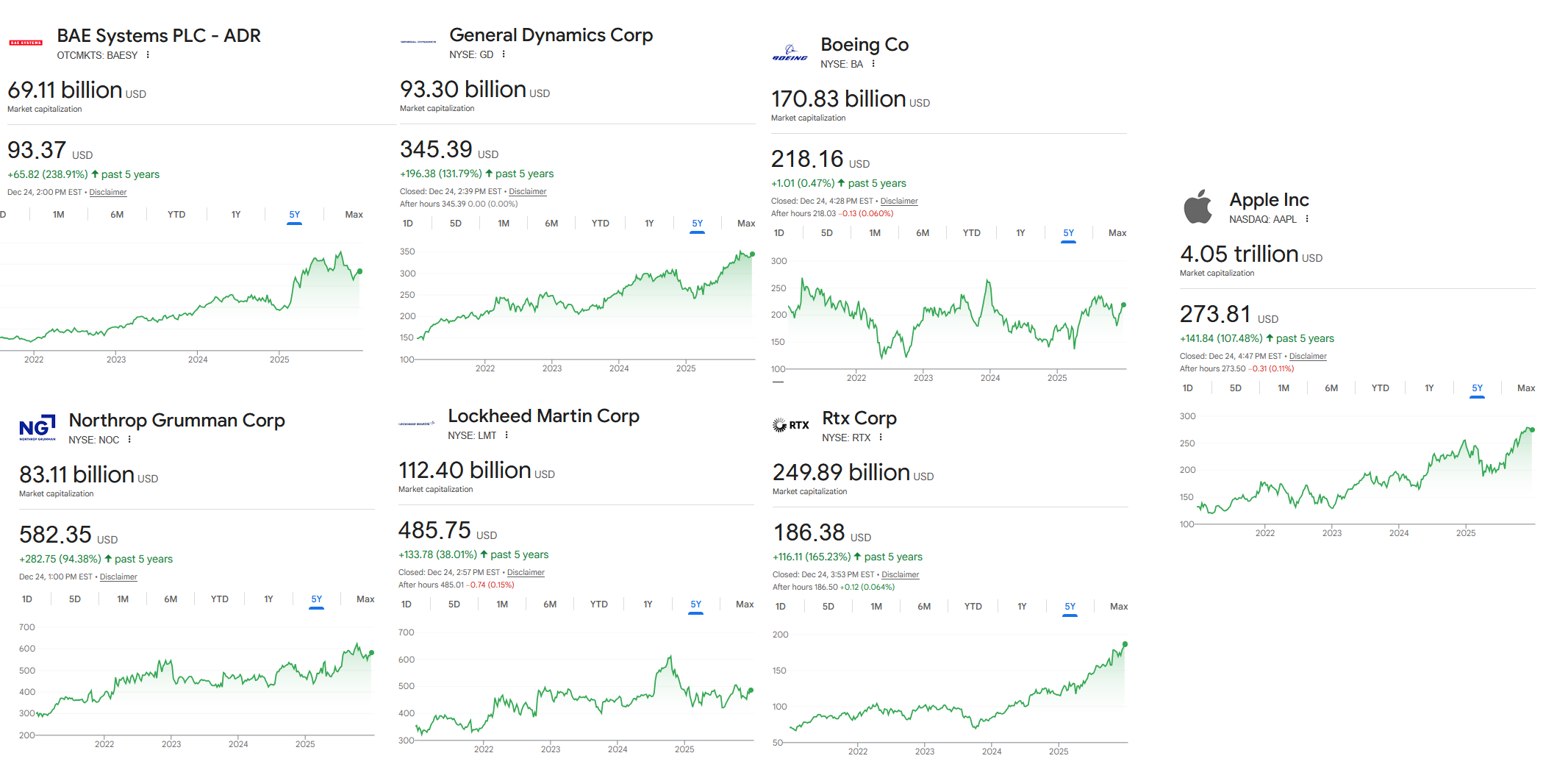The image size is (1568, 778).
Task: Select the 1M range on Northrop Grumman chart
Action: pyautogui.click(x=123, y=599)
